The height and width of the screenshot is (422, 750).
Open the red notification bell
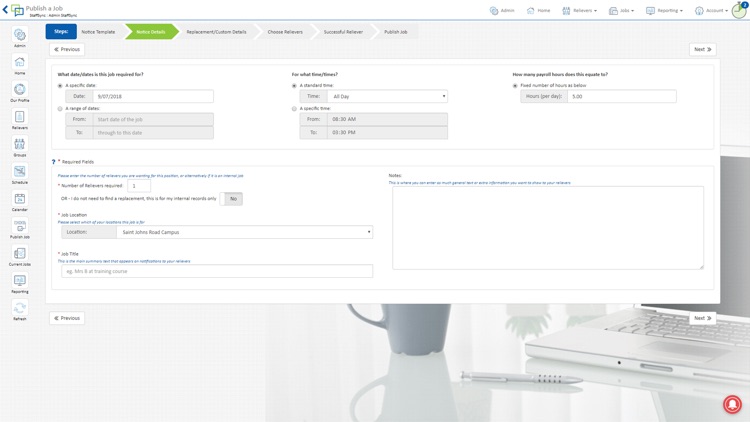(x=732, y=404)
